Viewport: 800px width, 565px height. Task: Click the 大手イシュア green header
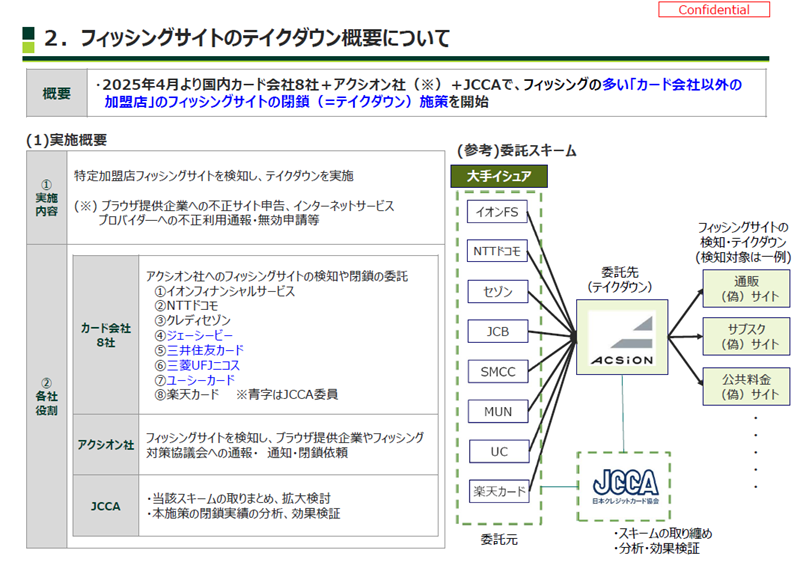(499, 176)
